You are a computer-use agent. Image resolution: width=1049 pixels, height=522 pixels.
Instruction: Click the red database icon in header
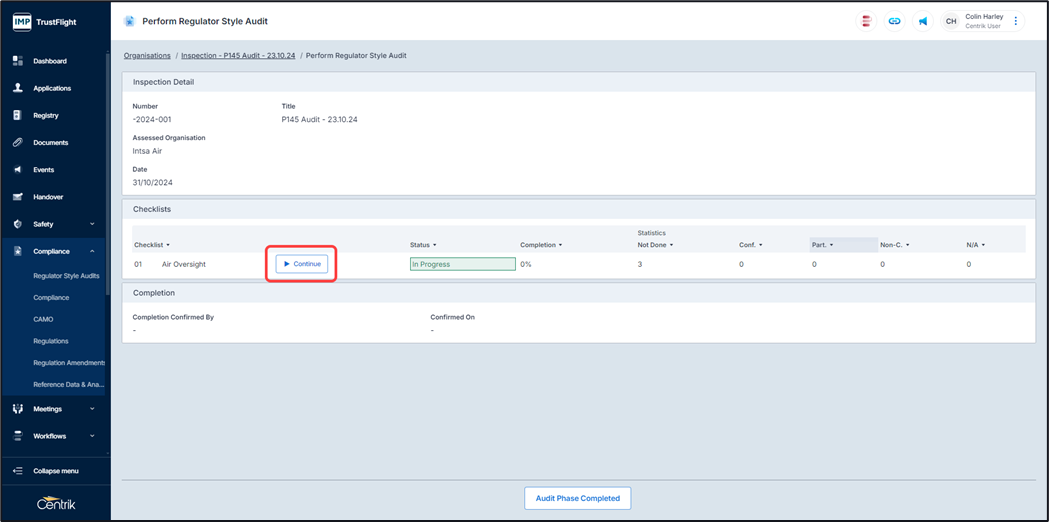pos(866,21)
